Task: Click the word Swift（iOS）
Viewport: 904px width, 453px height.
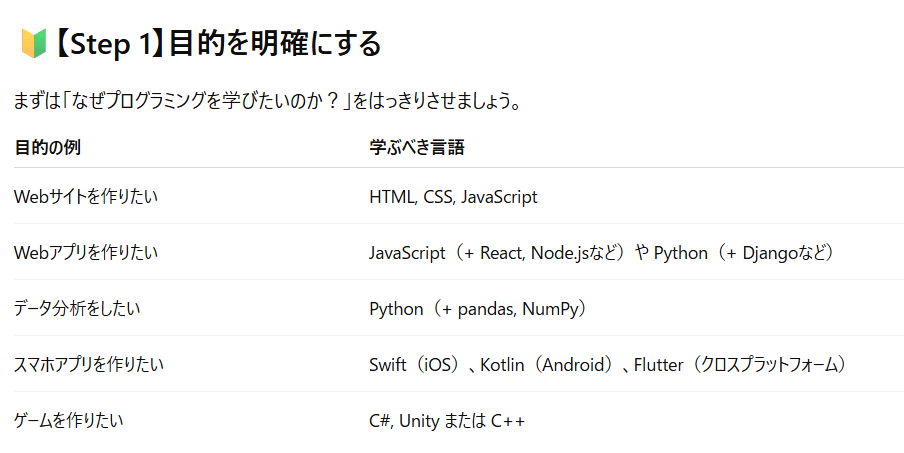Action: pos(415,364)
